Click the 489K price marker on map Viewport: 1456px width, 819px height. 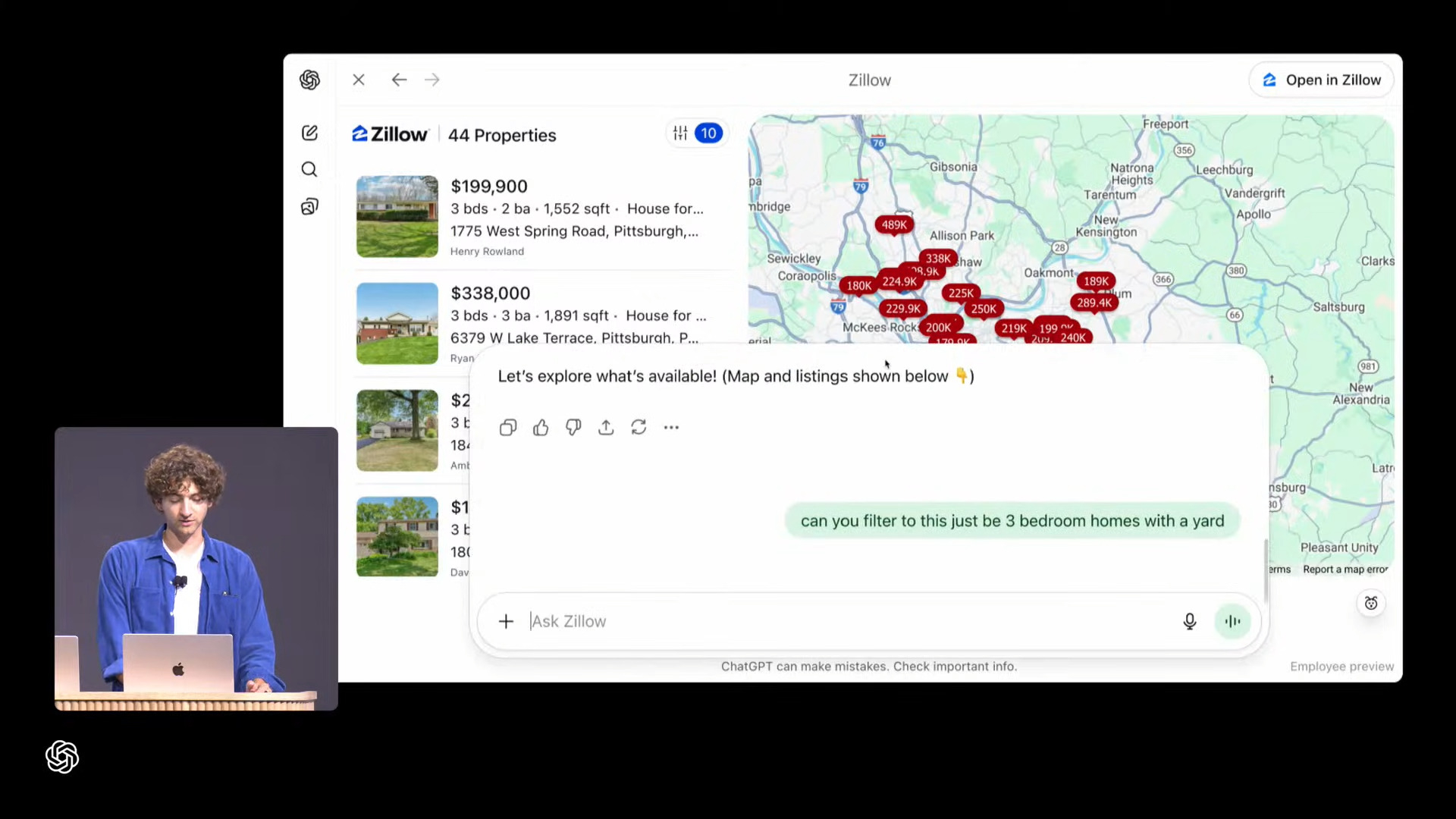[x=894, y=224]
